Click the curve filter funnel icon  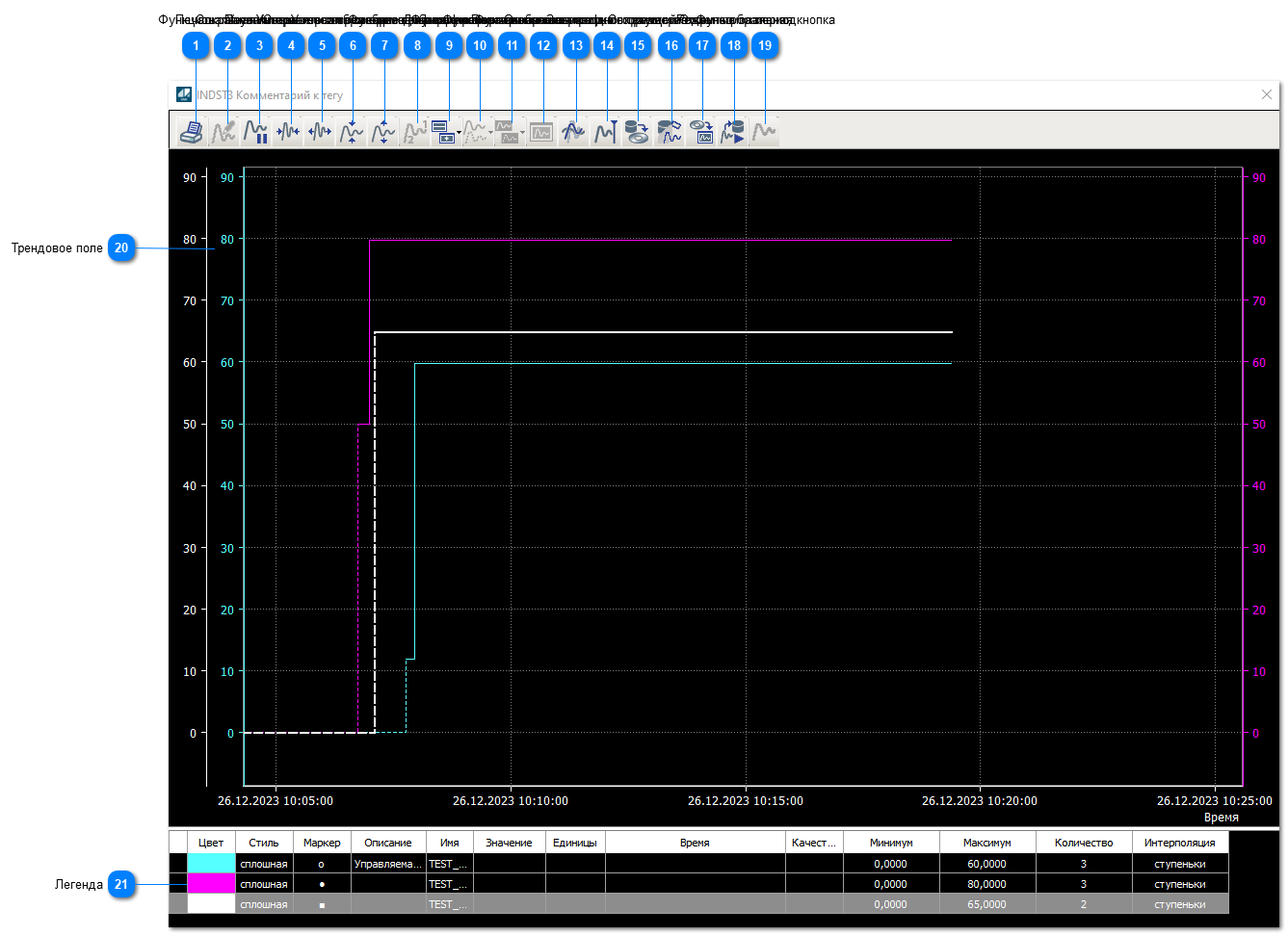(x=605, y=131)
